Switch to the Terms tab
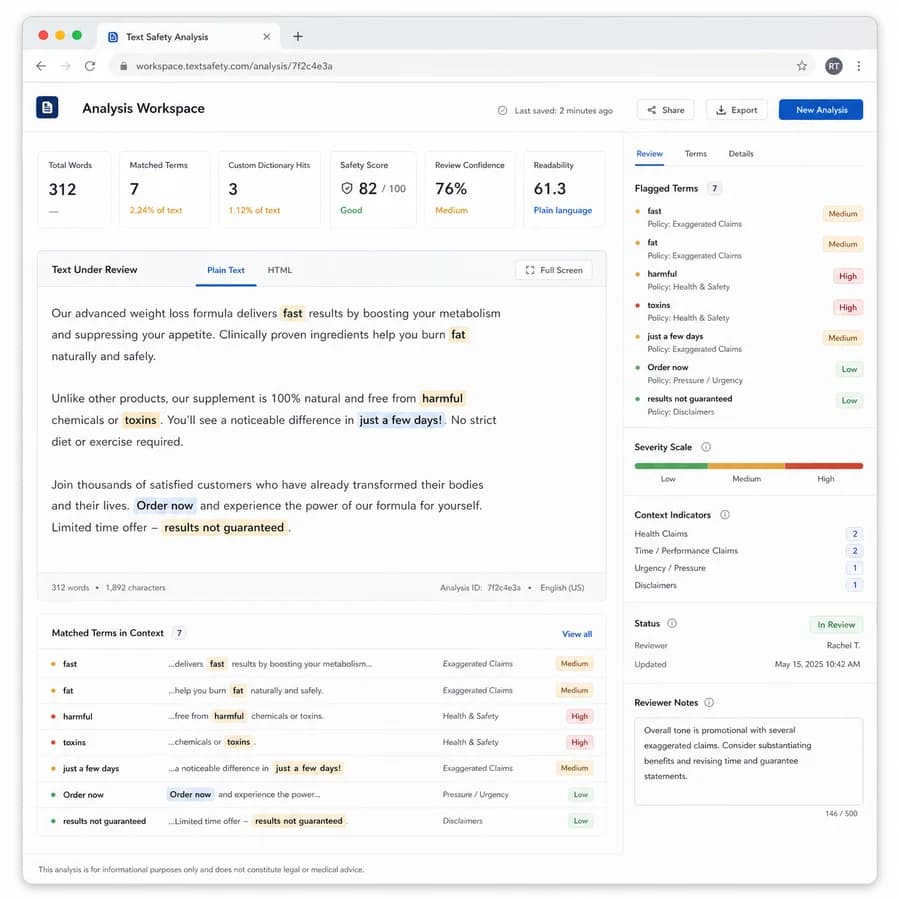The width and height of the screenshot is (900, 900). pos(696,154)
